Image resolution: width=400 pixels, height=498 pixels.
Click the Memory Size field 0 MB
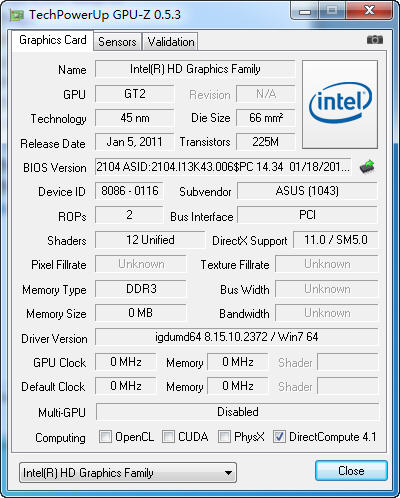coord(141,313)
